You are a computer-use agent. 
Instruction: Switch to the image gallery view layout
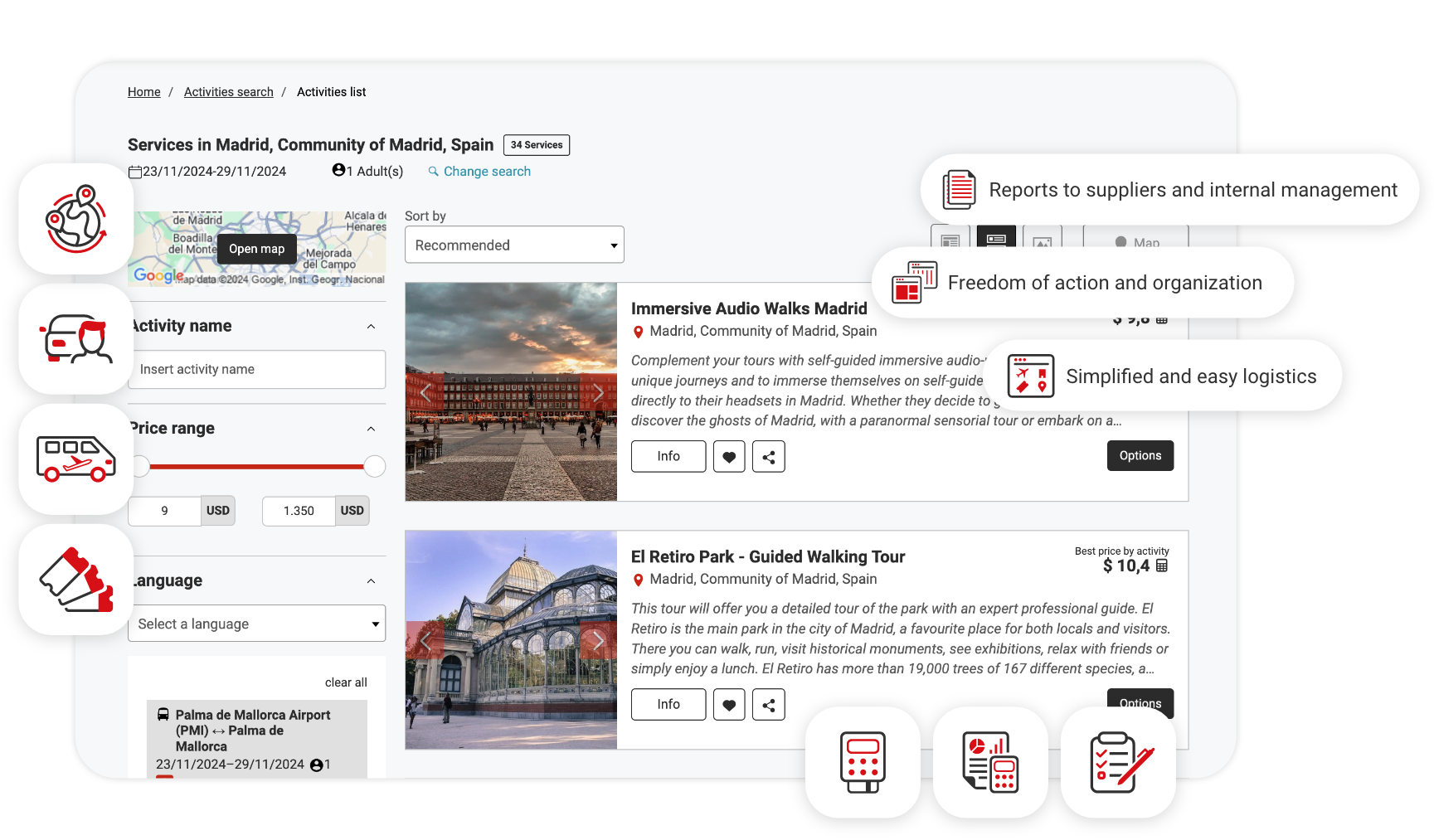(1043, 241)
